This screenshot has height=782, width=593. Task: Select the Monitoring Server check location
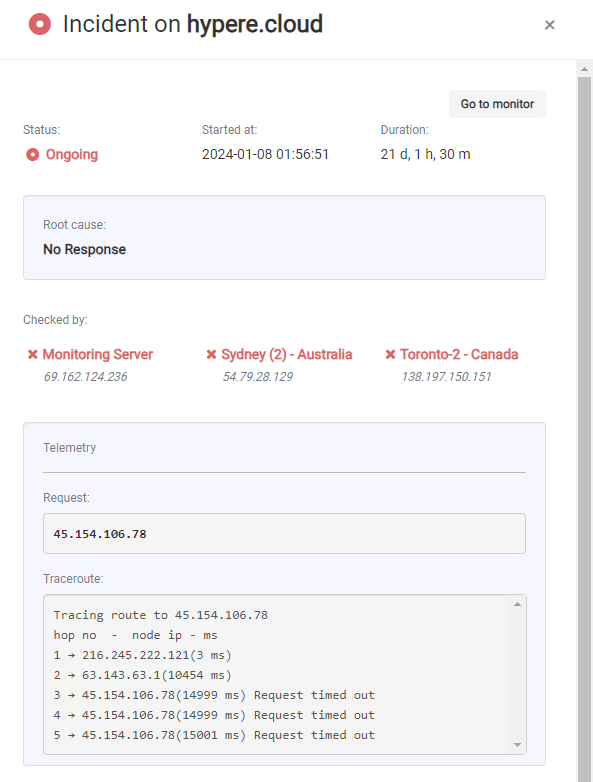[98, 354]
